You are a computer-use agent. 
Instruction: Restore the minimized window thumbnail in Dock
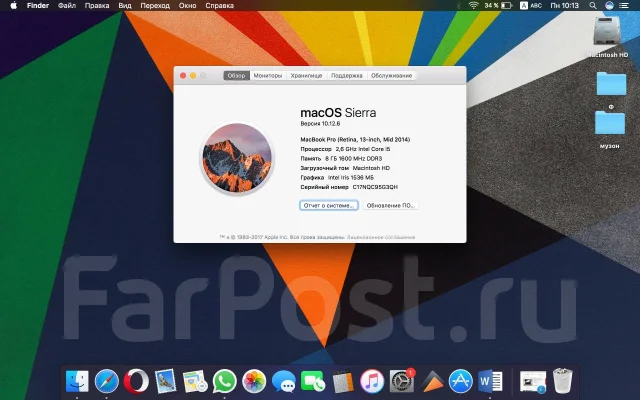(533, 382)
